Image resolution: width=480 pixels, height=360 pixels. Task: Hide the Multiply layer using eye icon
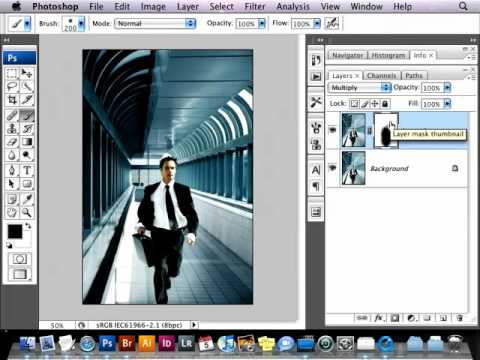point(332,130)
